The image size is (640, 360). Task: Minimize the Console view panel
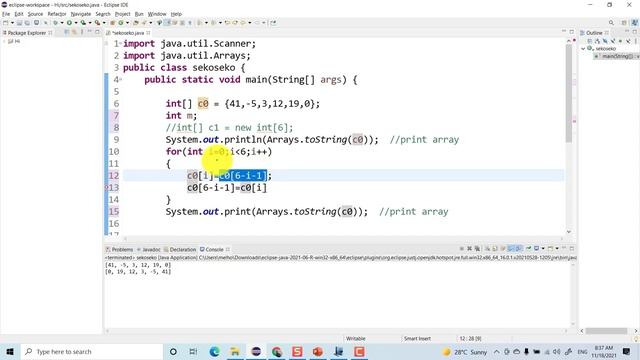[x=564, y=248]
